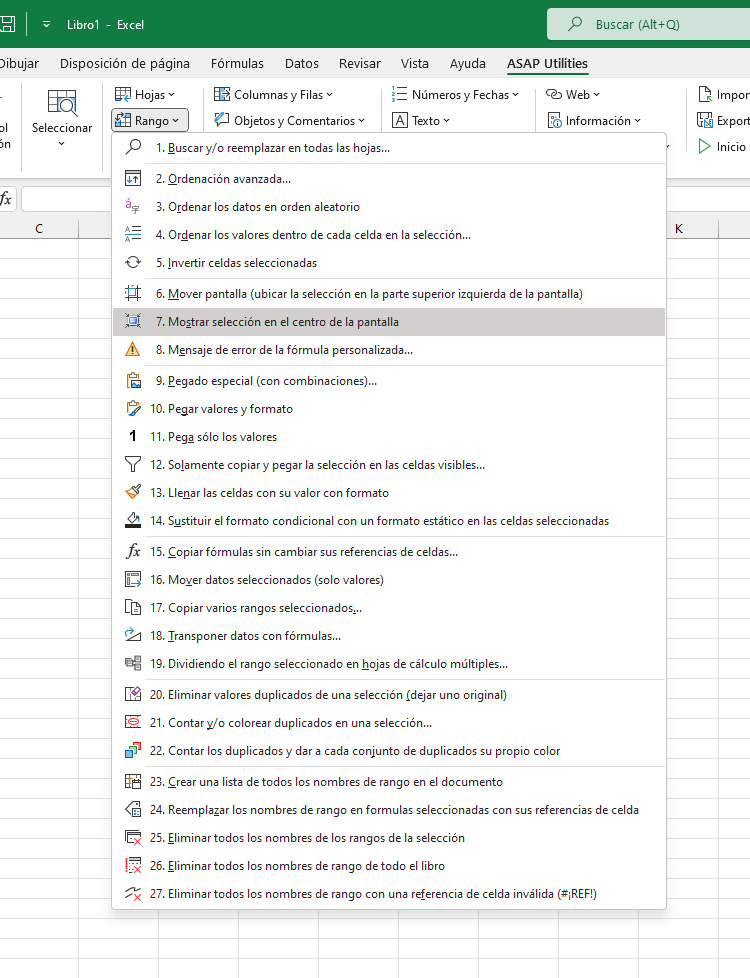
Task: Open the Columnas y Filas dropdown
Action: click(273, 94)
